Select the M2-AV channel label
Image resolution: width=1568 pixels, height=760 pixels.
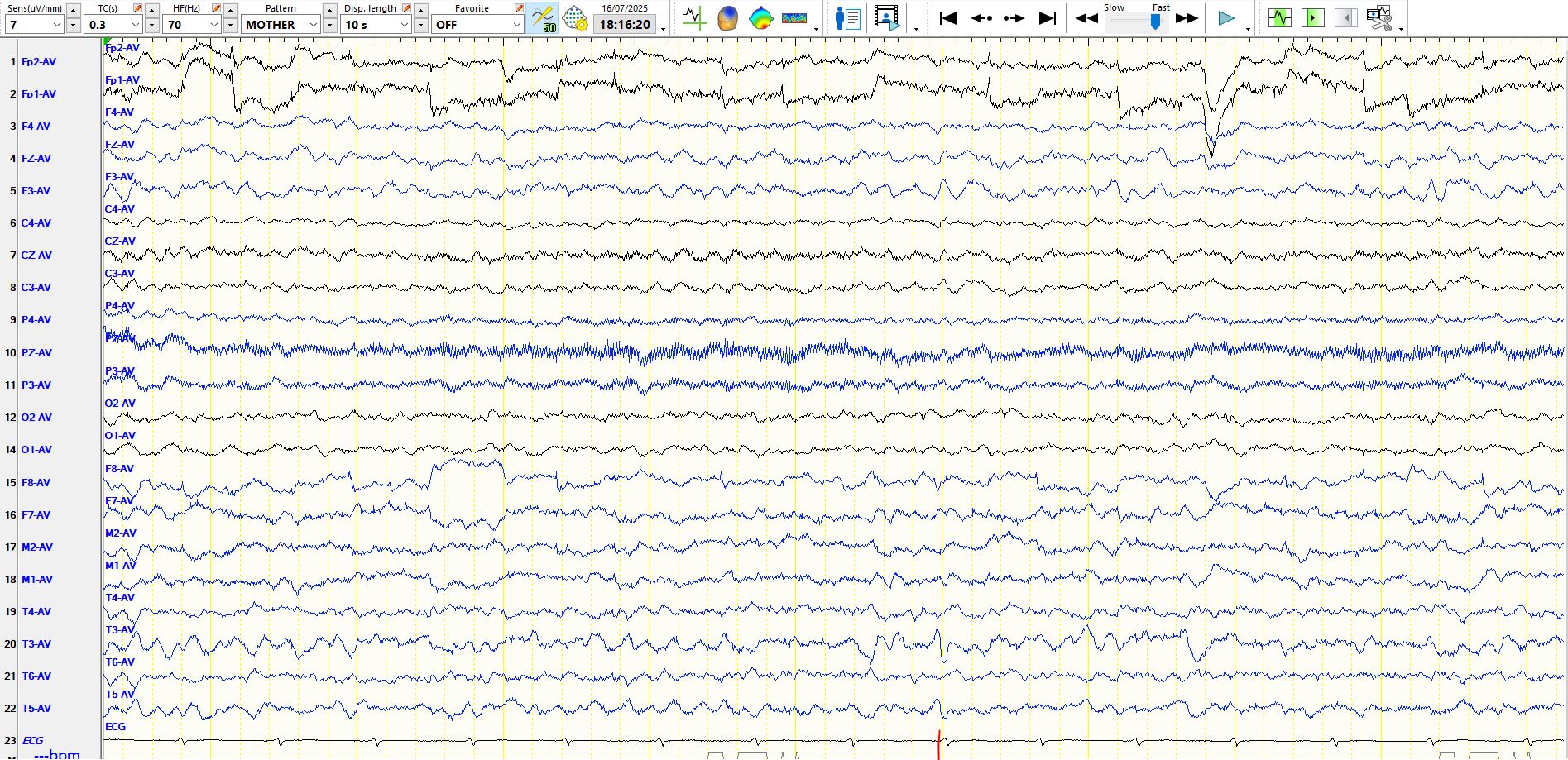point(37,547)
